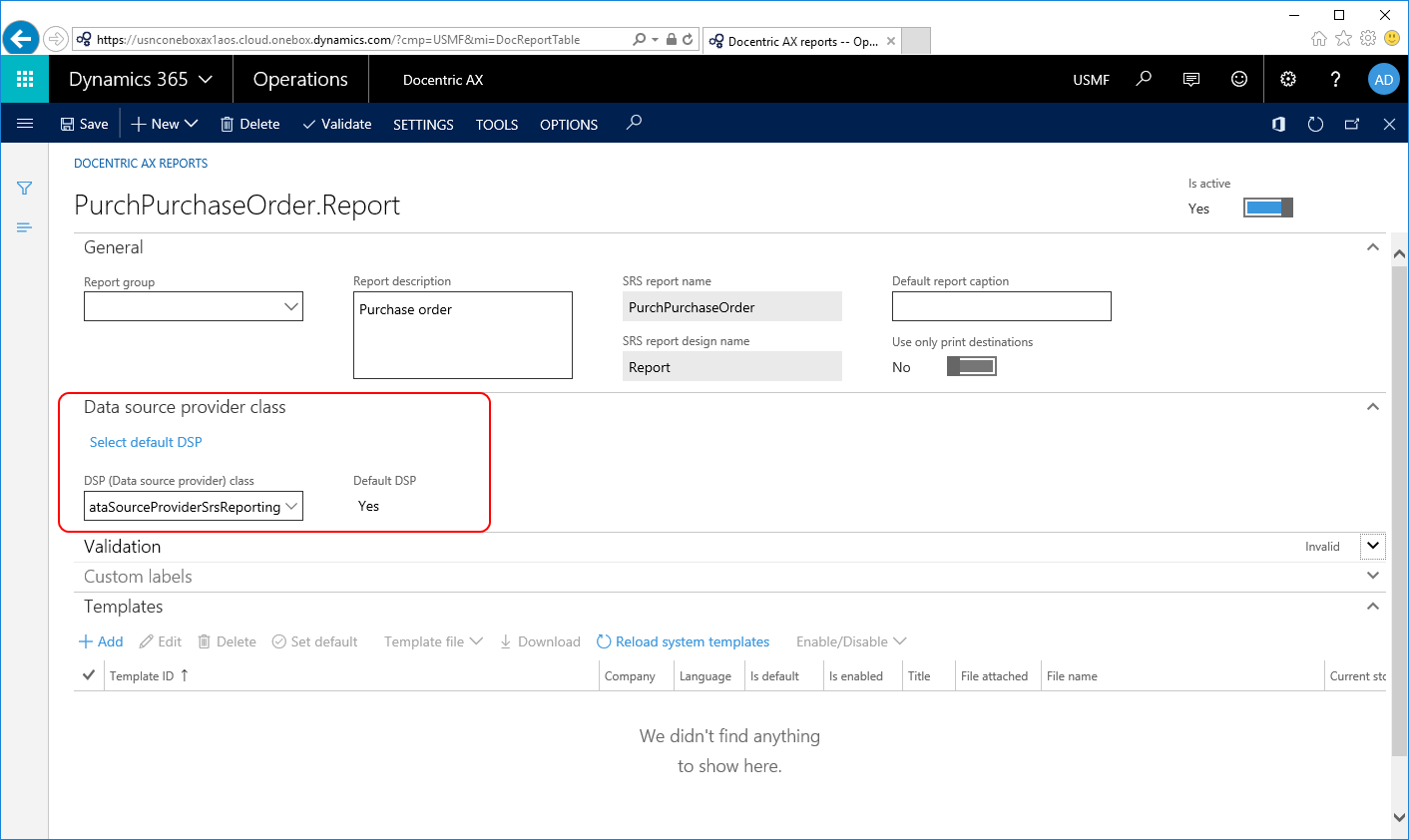Click the Edit template button

(x=161, y=641)
